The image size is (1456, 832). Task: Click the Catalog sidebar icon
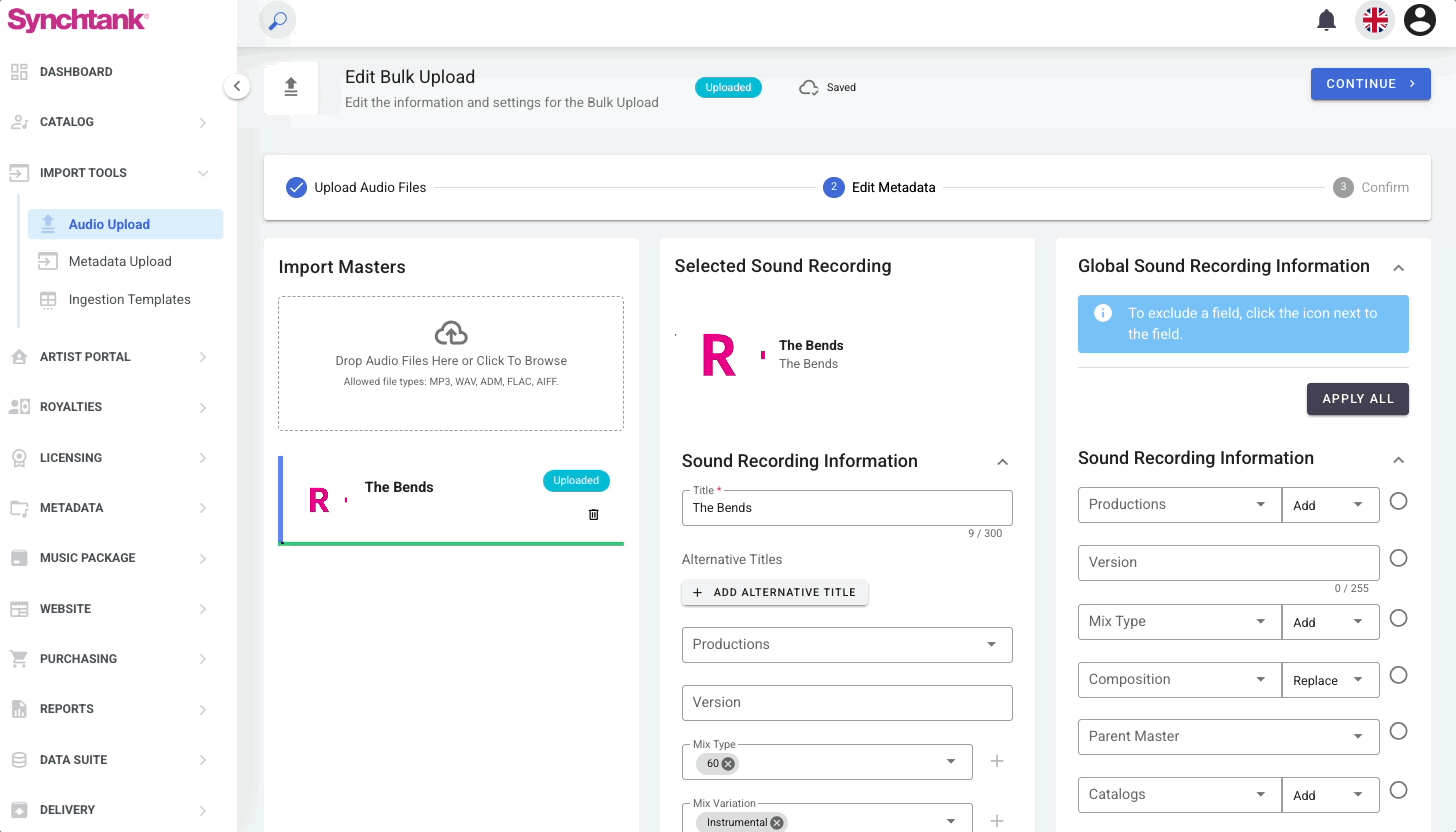(x=19, y=122)
